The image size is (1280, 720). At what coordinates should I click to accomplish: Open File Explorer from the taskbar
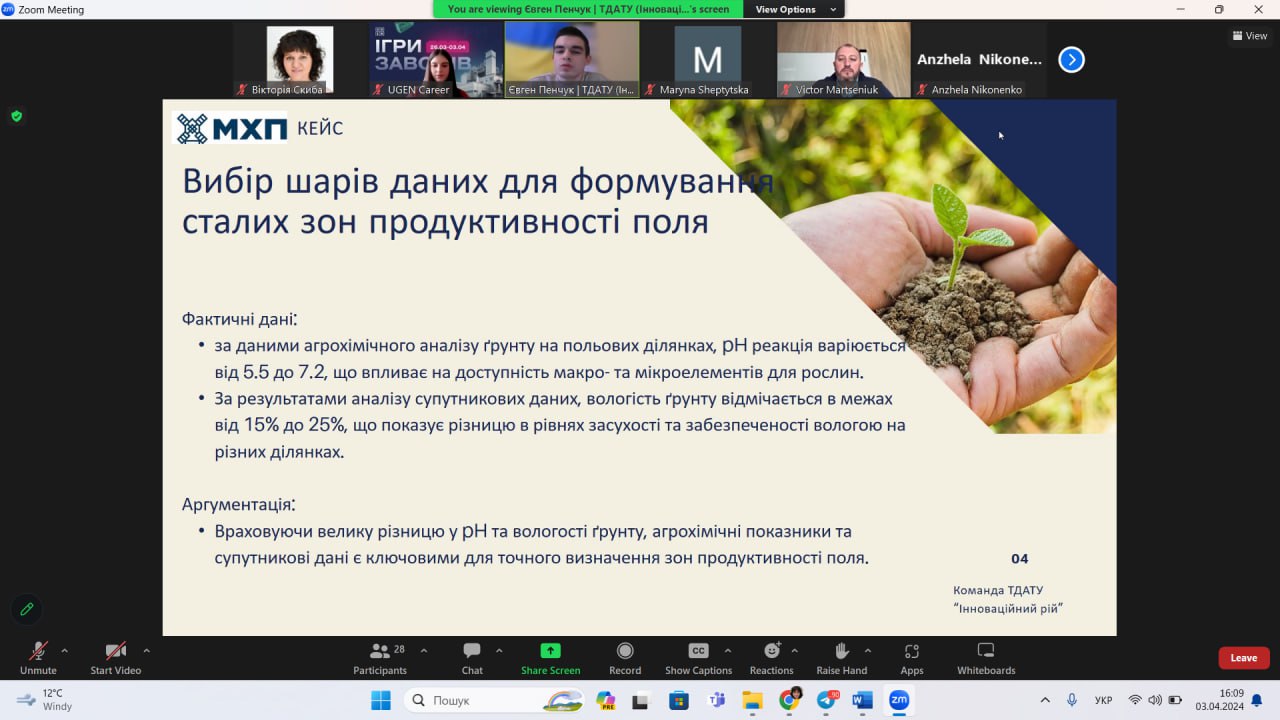pyautogui.click(x=752, y=700)
